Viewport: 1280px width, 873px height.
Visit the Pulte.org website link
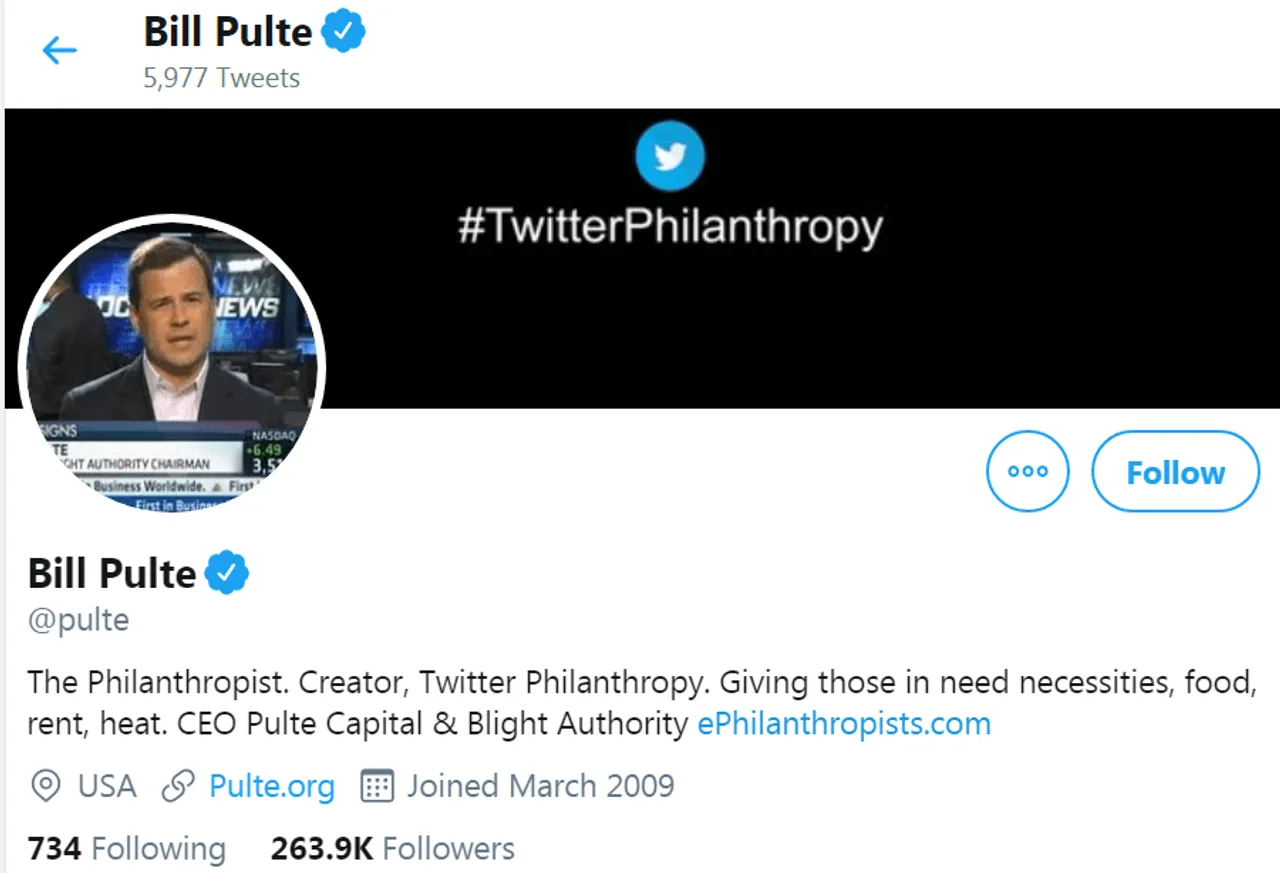pos(271,786)
